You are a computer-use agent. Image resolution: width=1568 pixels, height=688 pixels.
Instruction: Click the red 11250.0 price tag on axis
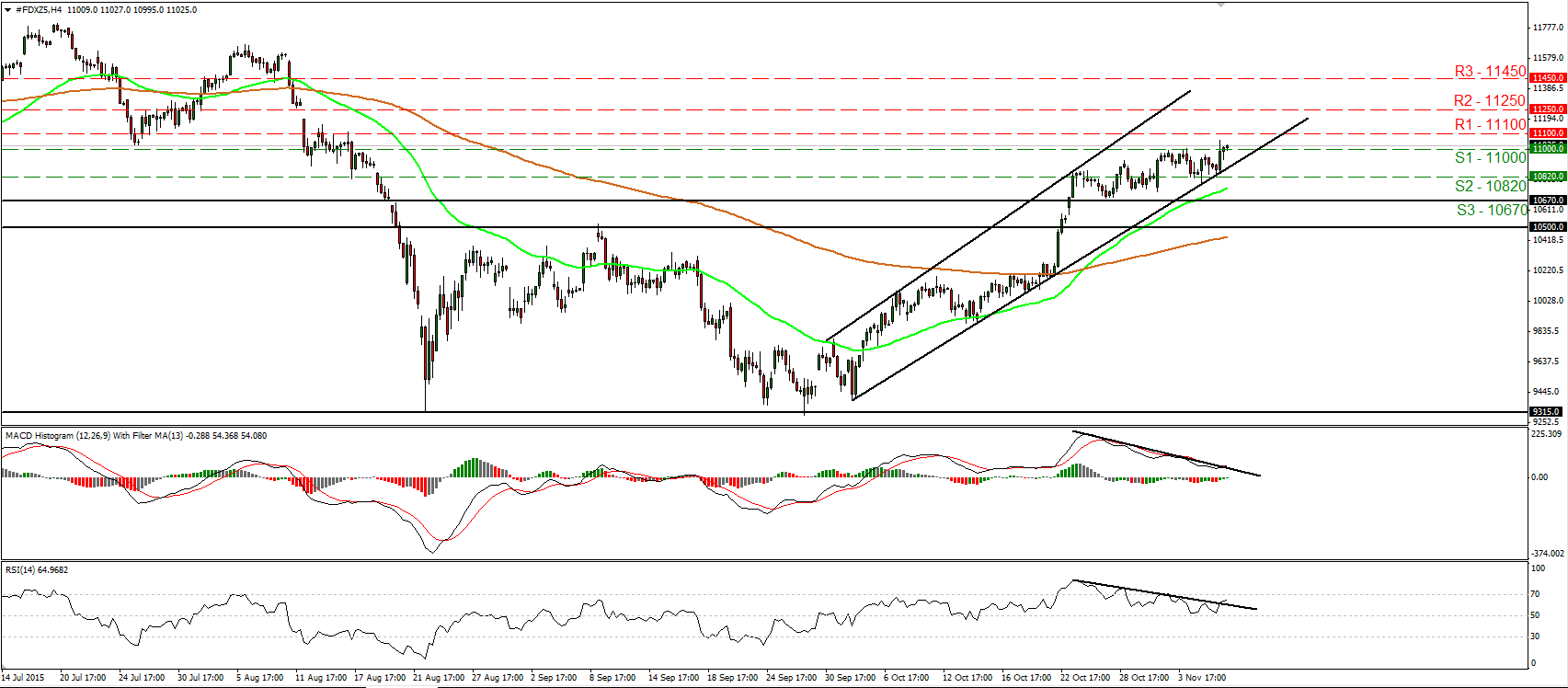[x=1548, y=109]
